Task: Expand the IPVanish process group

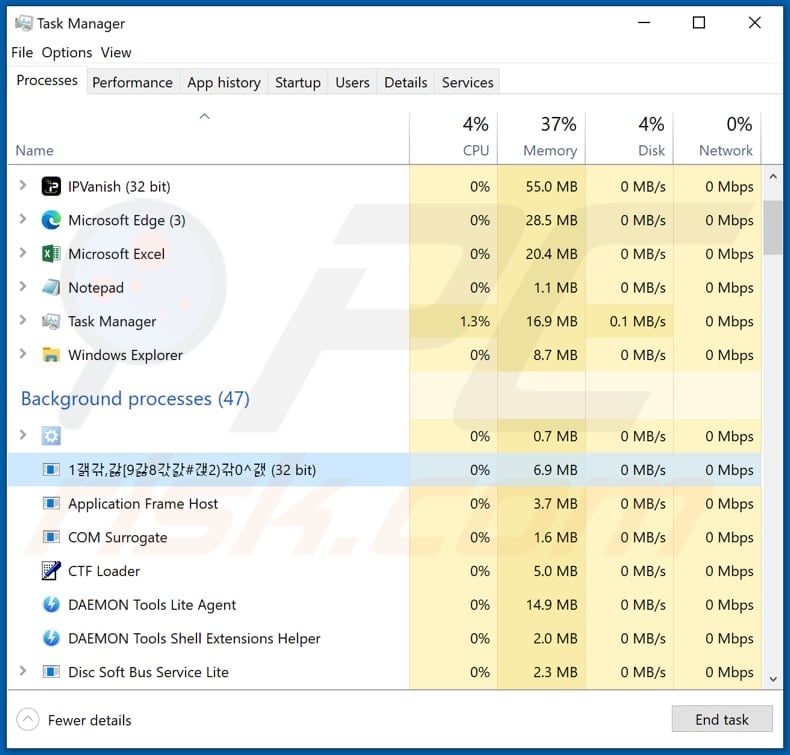Action: tap(23, 187)
